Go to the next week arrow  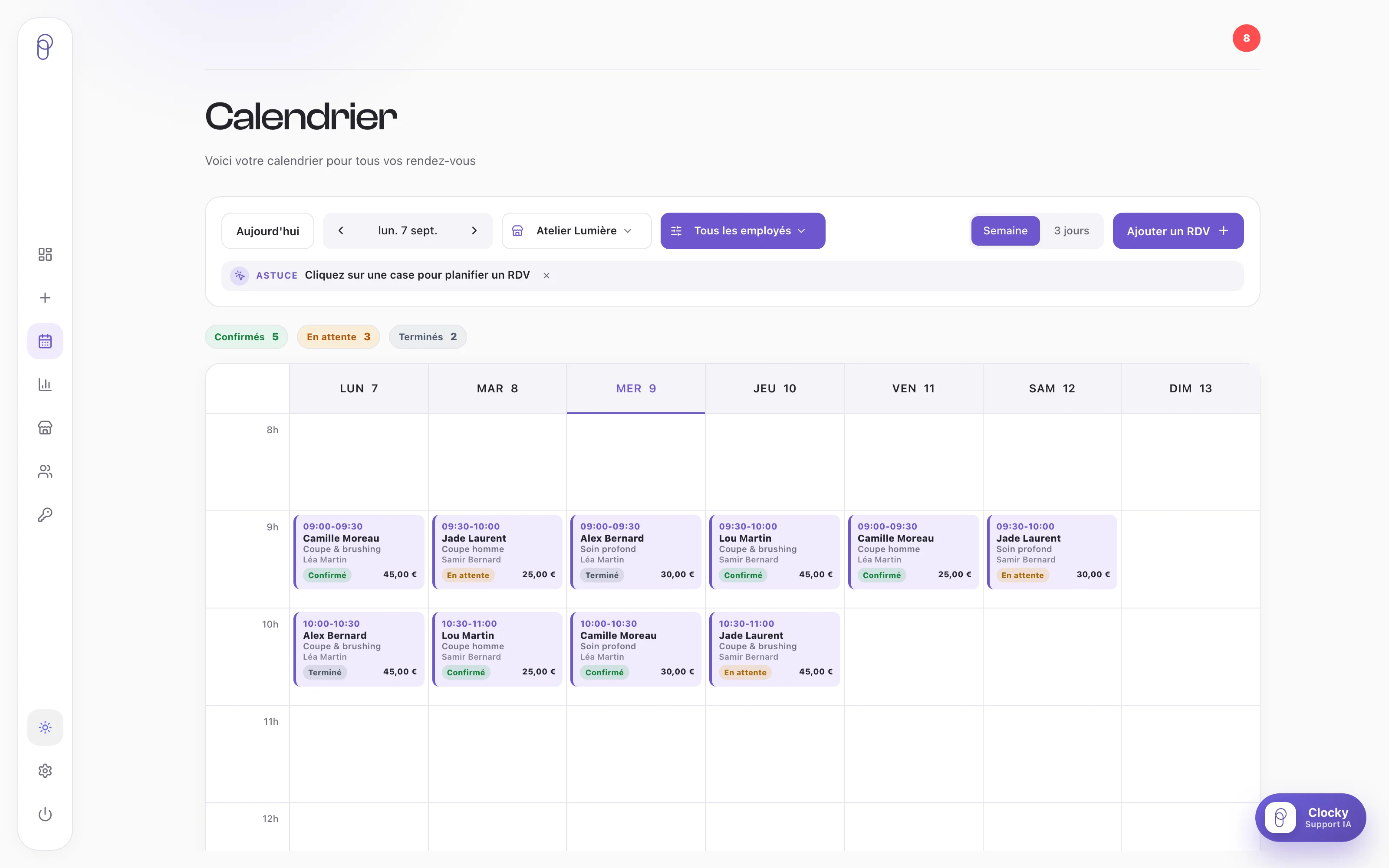474,231
